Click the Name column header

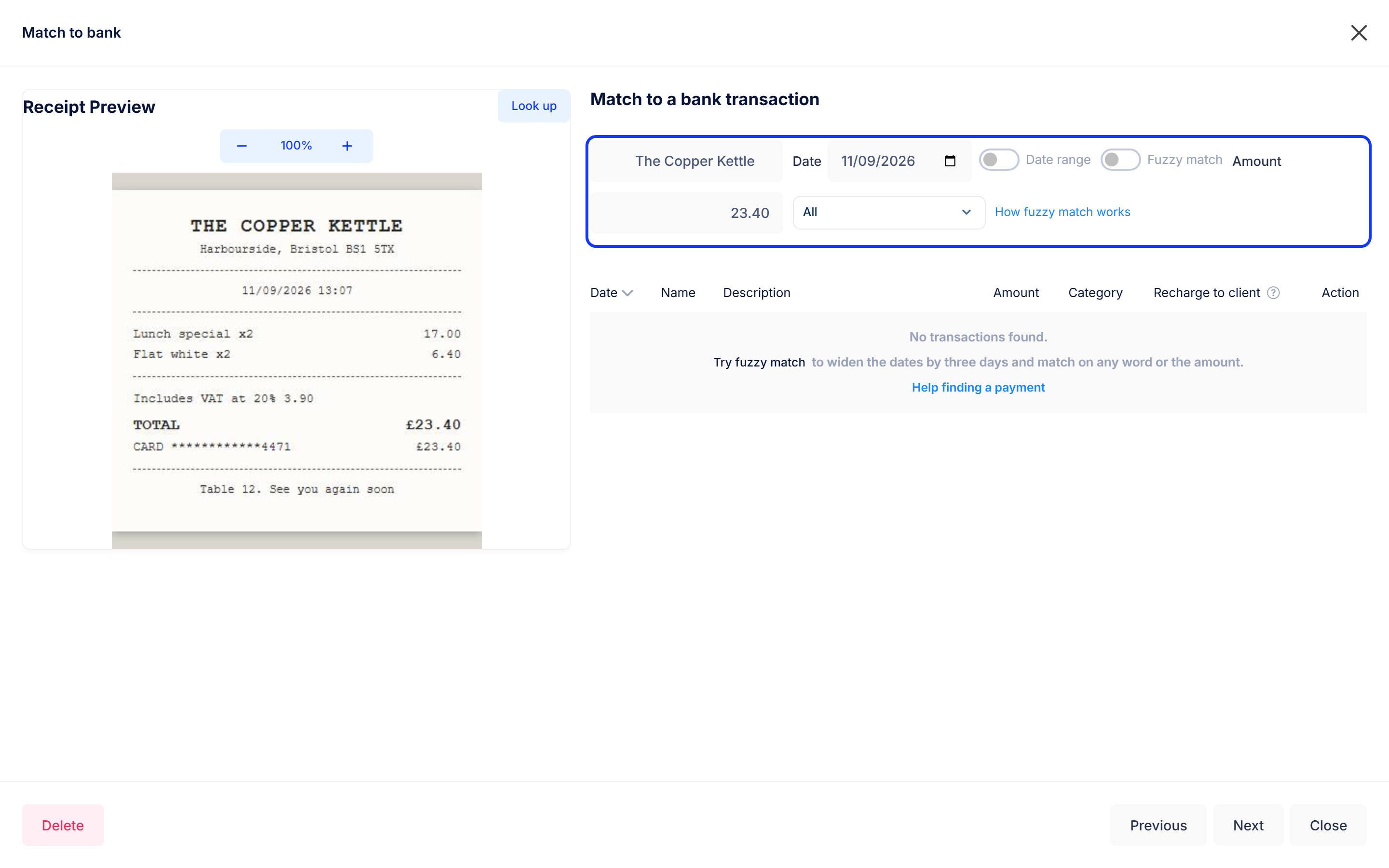click(x=678, y=293)
